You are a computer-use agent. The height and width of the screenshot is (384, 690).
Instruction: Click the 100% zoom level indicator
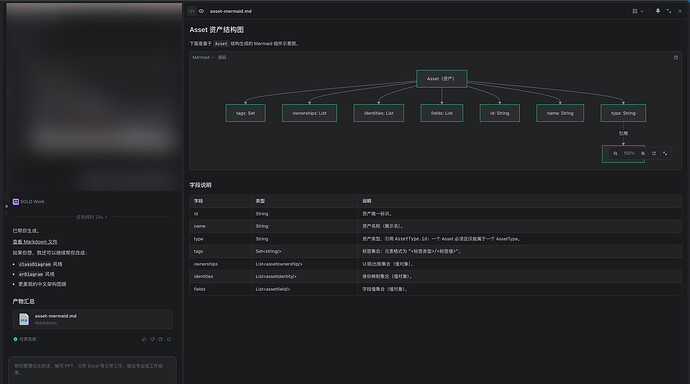point(629,154)
